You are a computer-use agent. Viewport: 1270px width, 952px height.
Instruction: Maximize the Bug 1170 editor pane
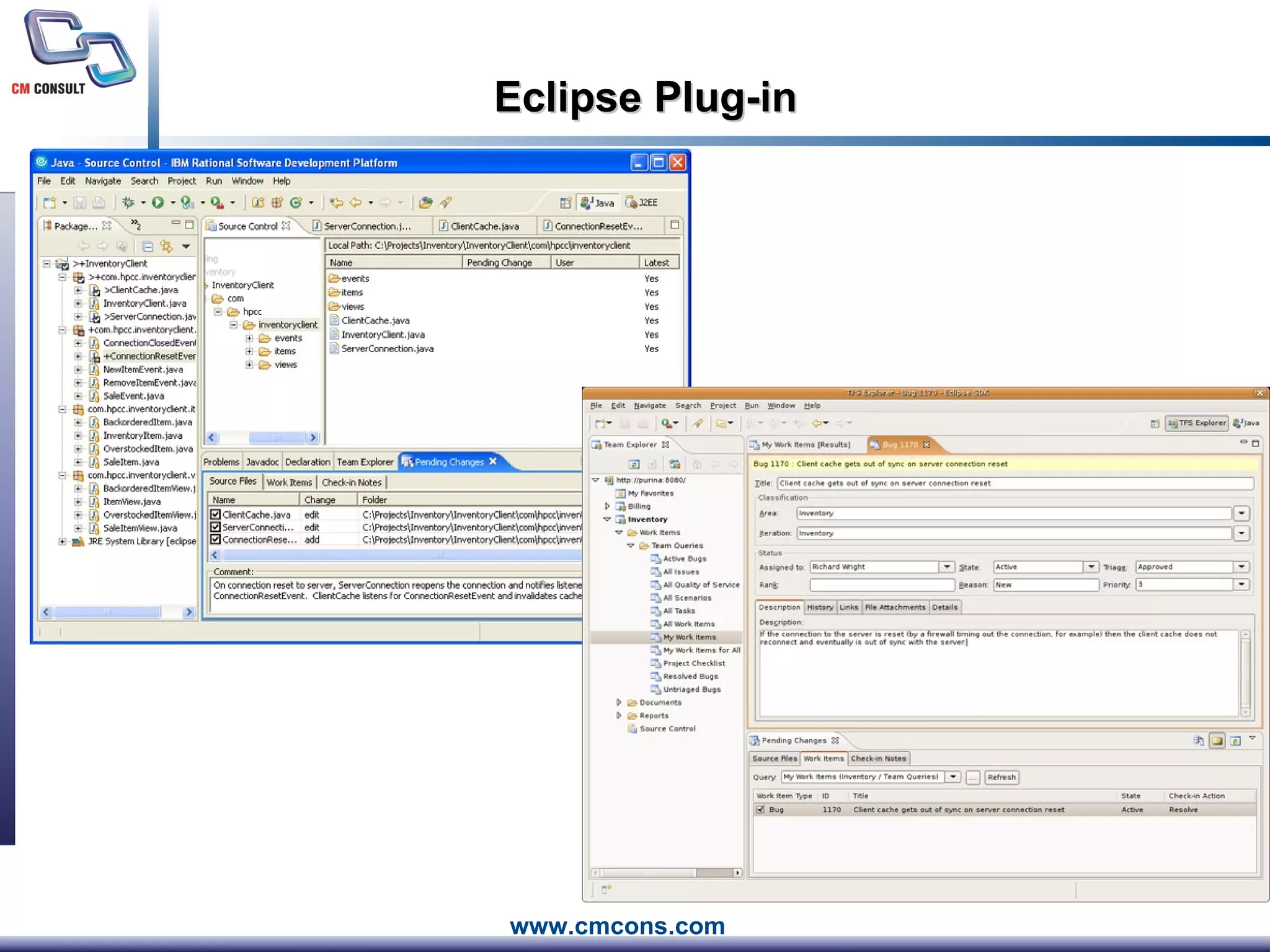(1256, 443)
